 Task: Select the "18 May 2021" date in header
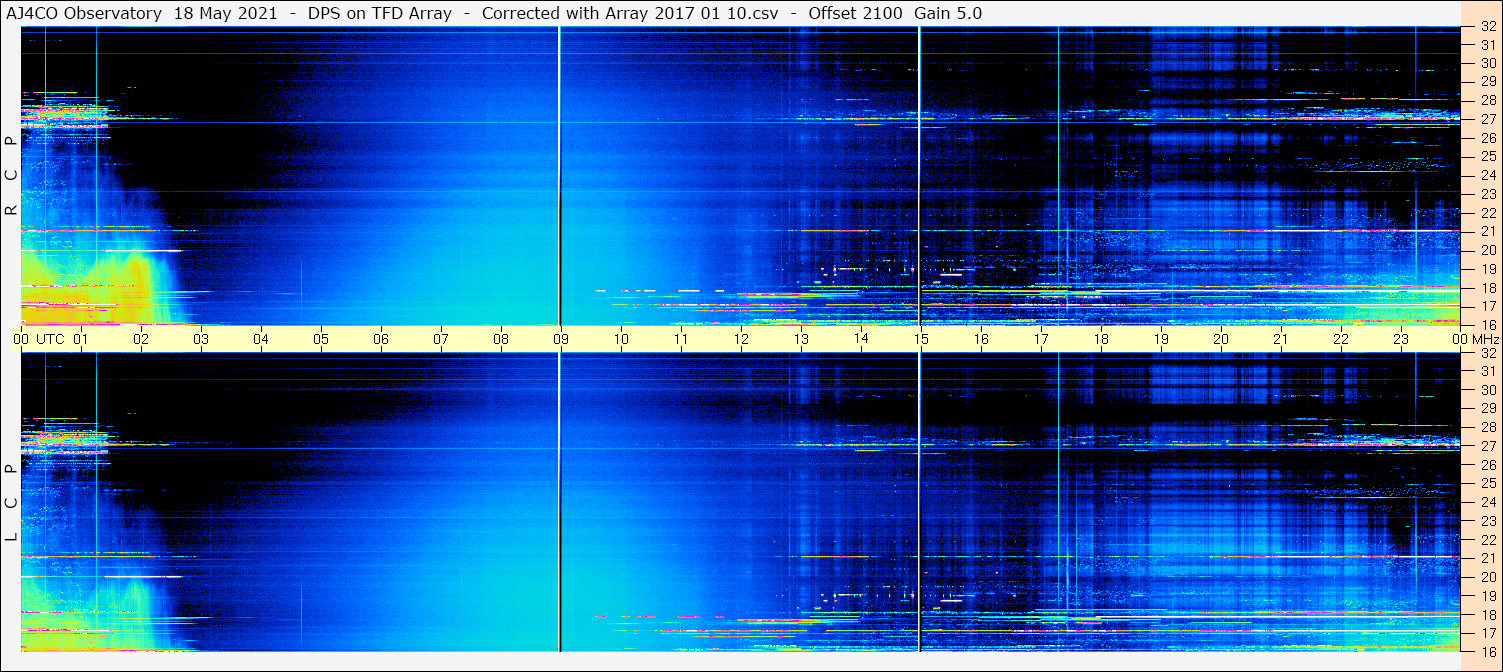(225, 13)
